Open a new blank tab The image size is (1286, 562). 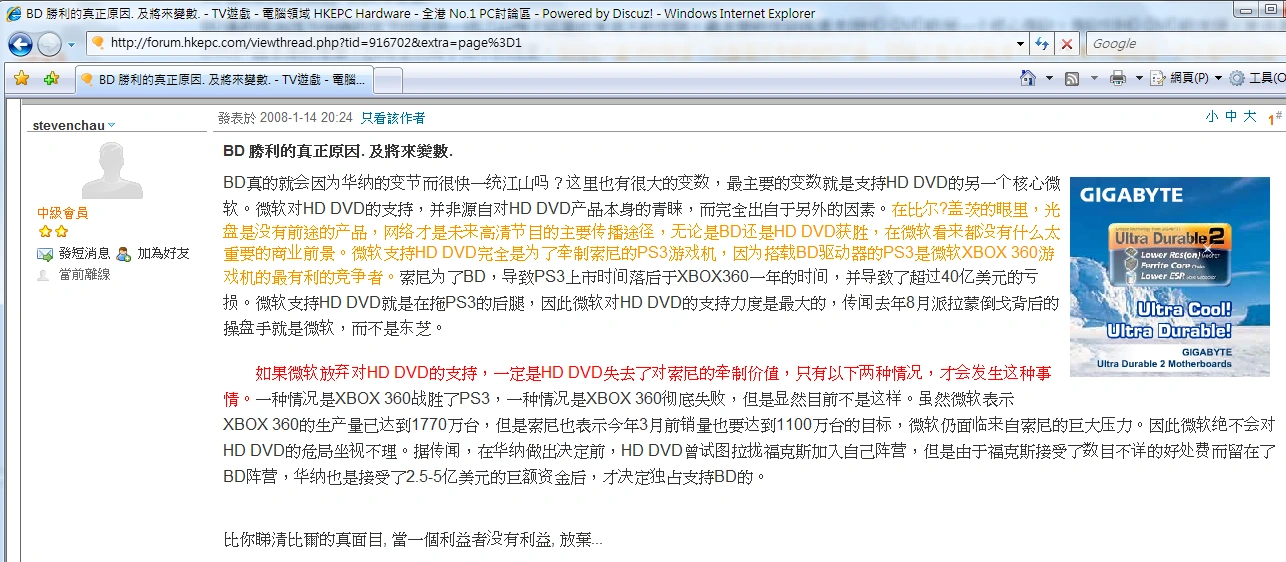387,80
